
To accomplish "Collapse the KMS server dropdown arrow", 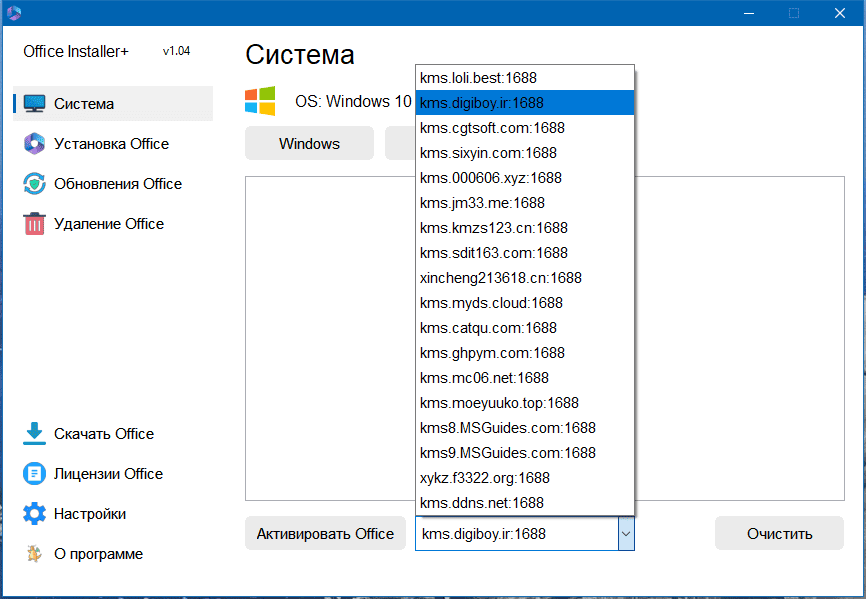I will pos(626,534).
